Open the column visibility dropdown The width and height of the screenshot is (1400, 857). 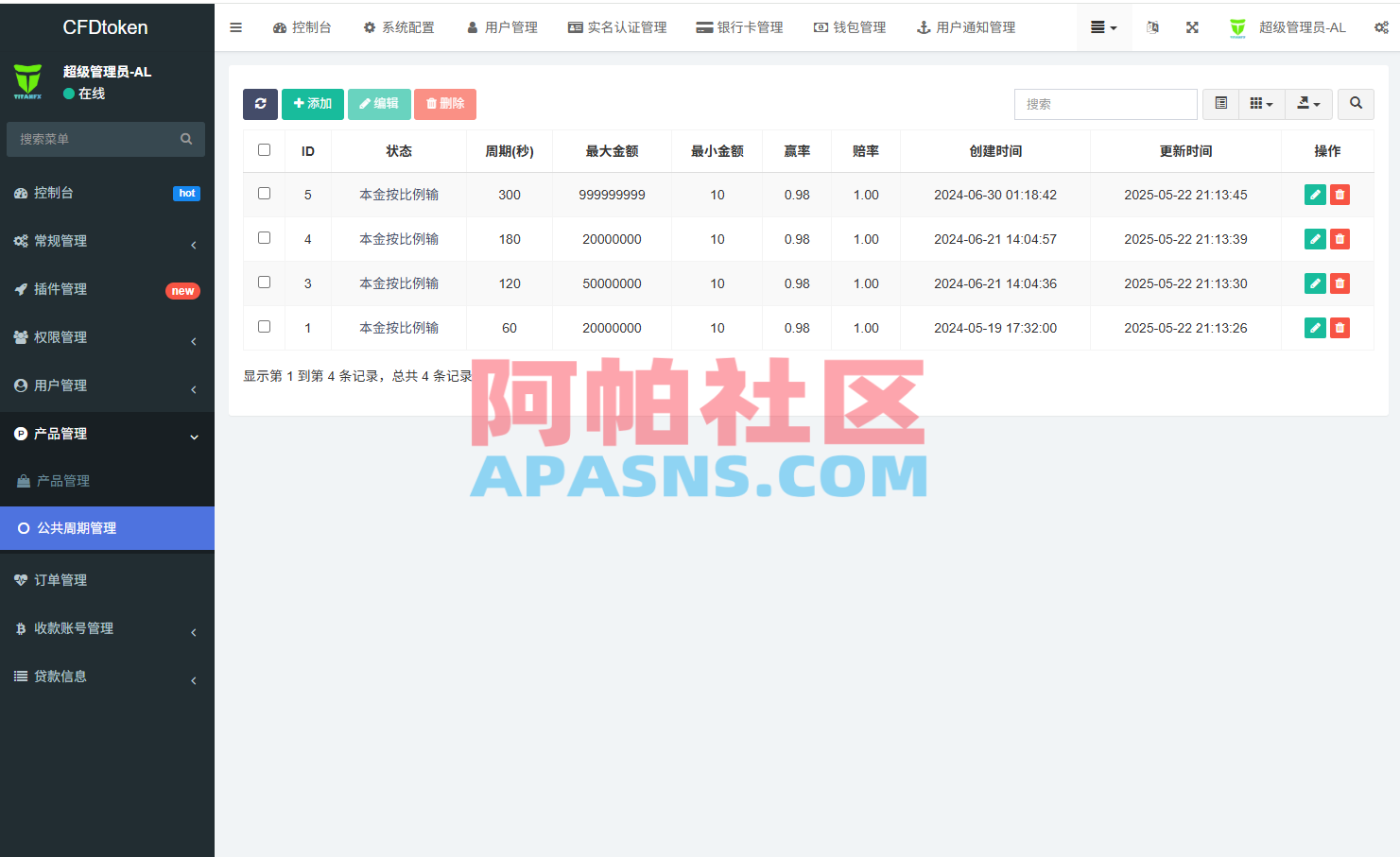[x=1262, y=104]
